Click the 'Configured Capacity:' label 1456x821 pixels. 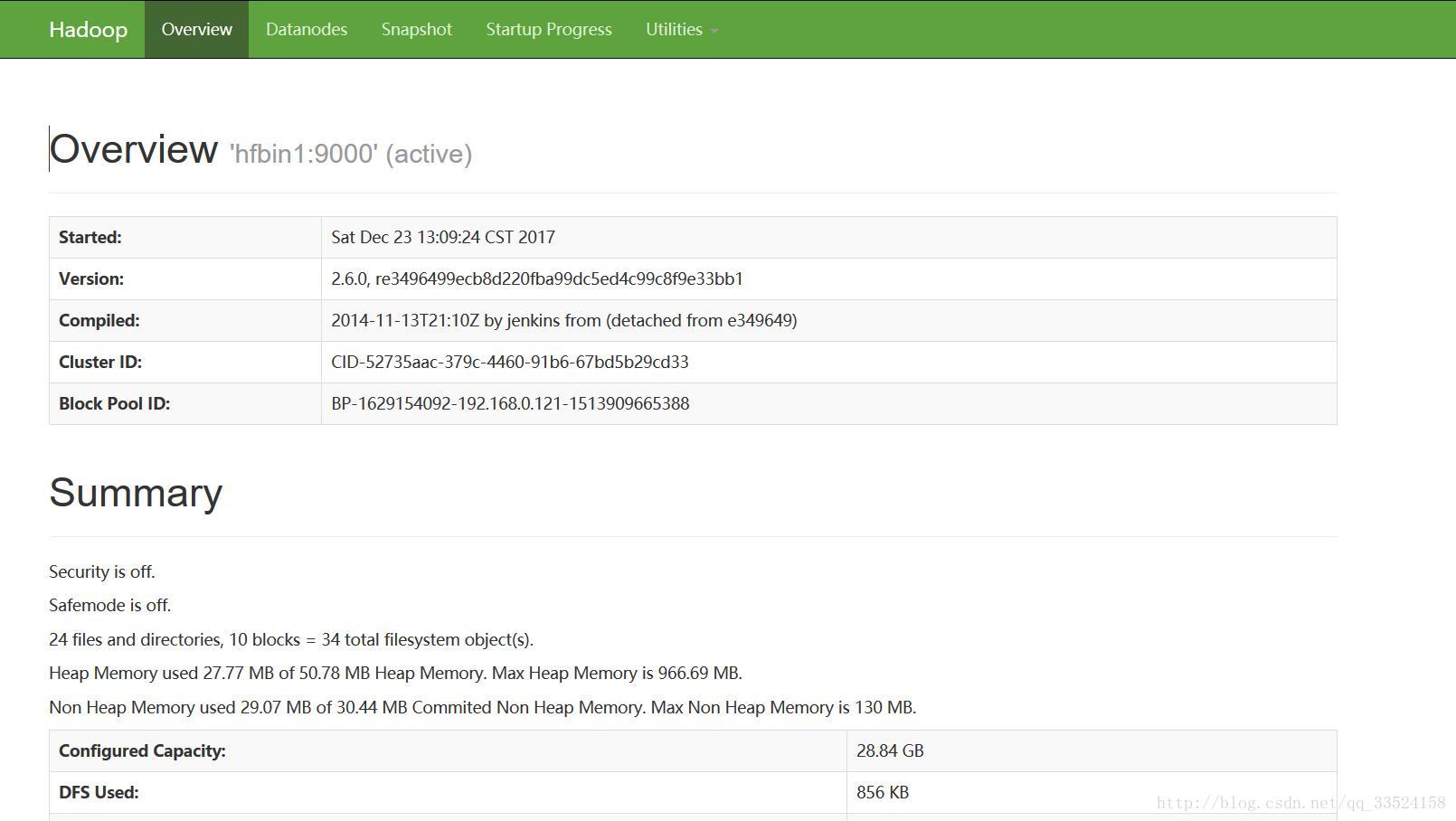(x=142, y=750)
